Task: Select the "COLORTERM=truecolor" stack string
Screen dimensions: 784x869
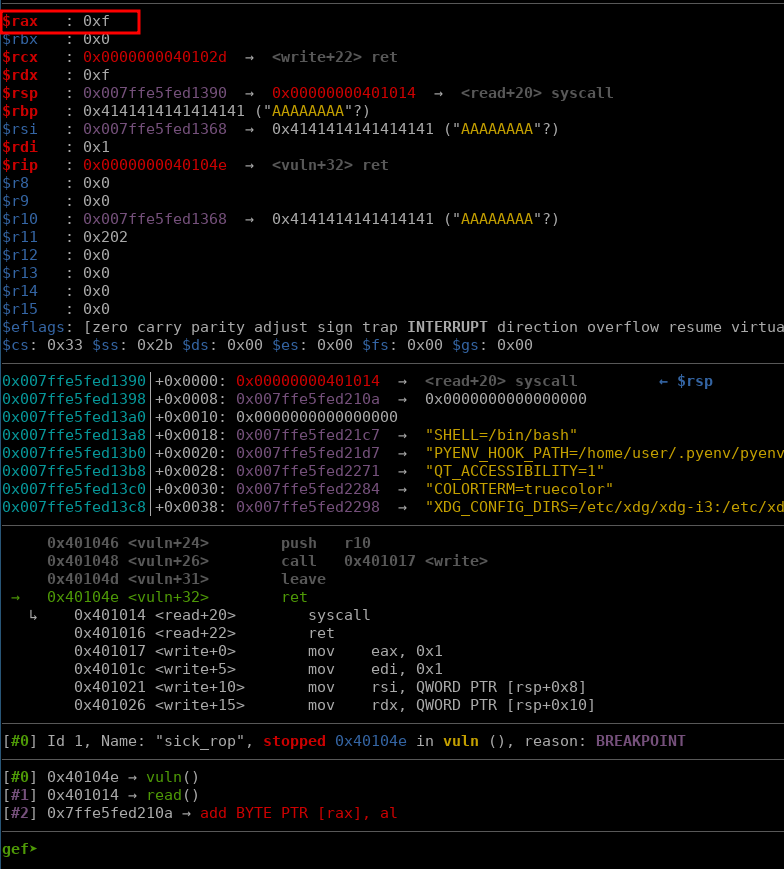Action: point(519,489)
